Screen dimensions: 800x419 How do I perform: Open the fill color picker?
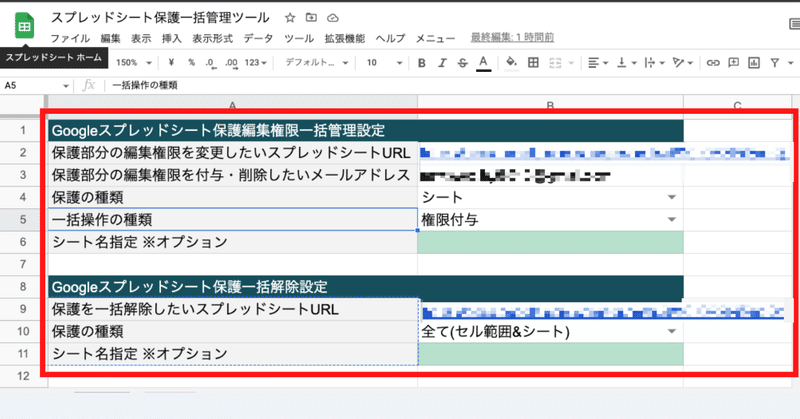[x=511, y=63]
